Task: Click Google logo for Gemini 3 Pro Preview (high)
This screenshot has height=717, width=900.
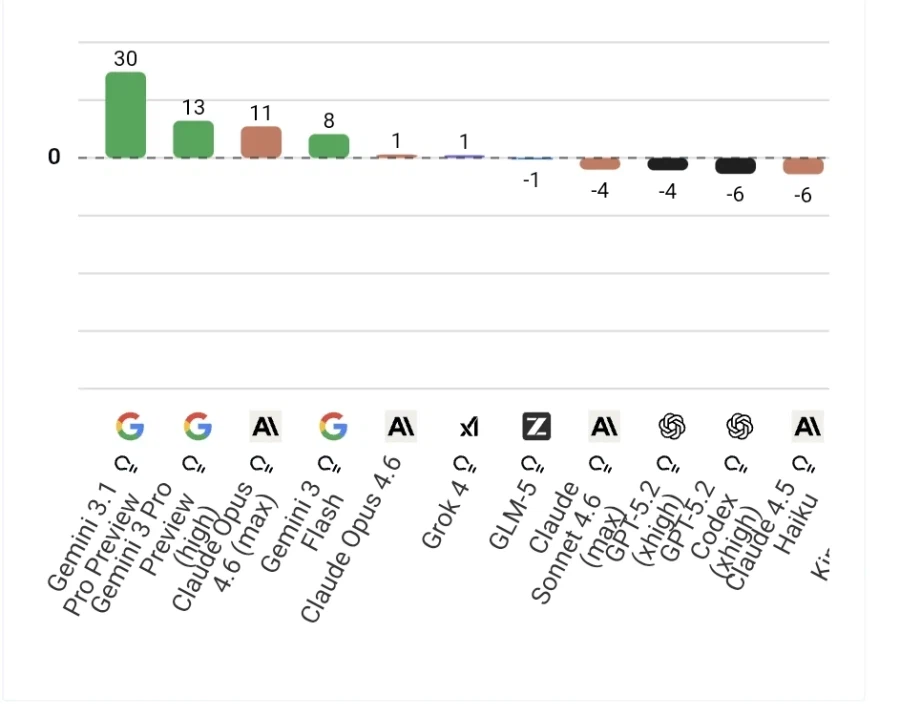Action: coord(198,427)
